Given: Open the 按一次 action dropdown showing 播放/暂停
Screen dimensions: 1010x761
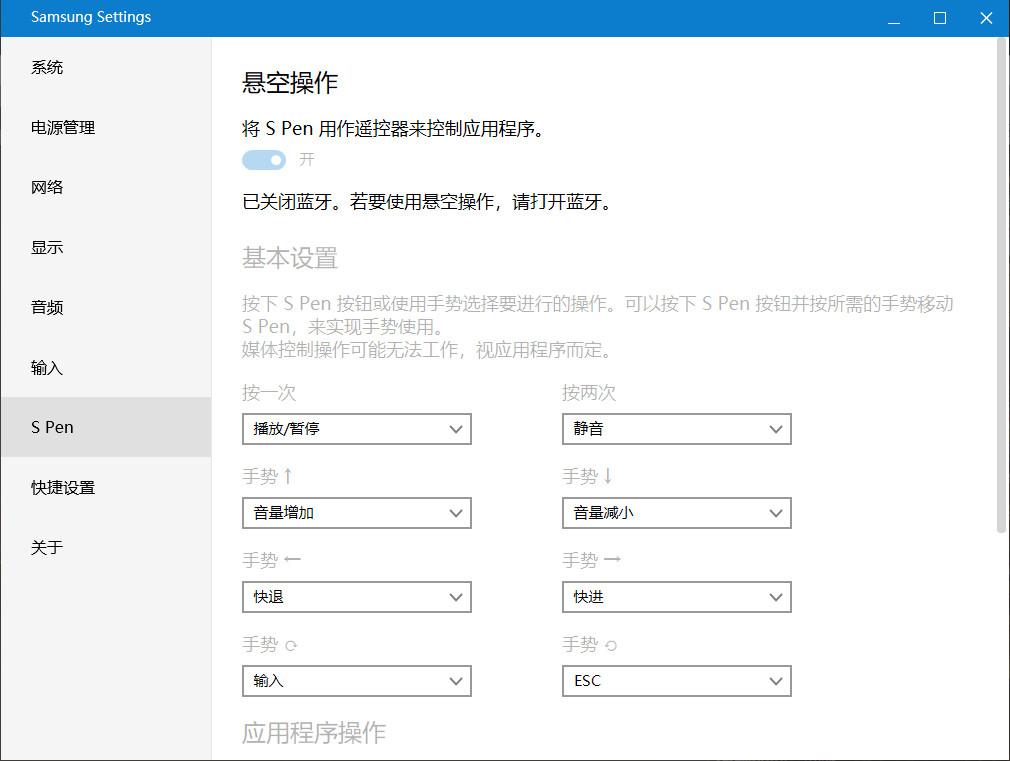Looking at the screenshot, I should click(356, 429).
